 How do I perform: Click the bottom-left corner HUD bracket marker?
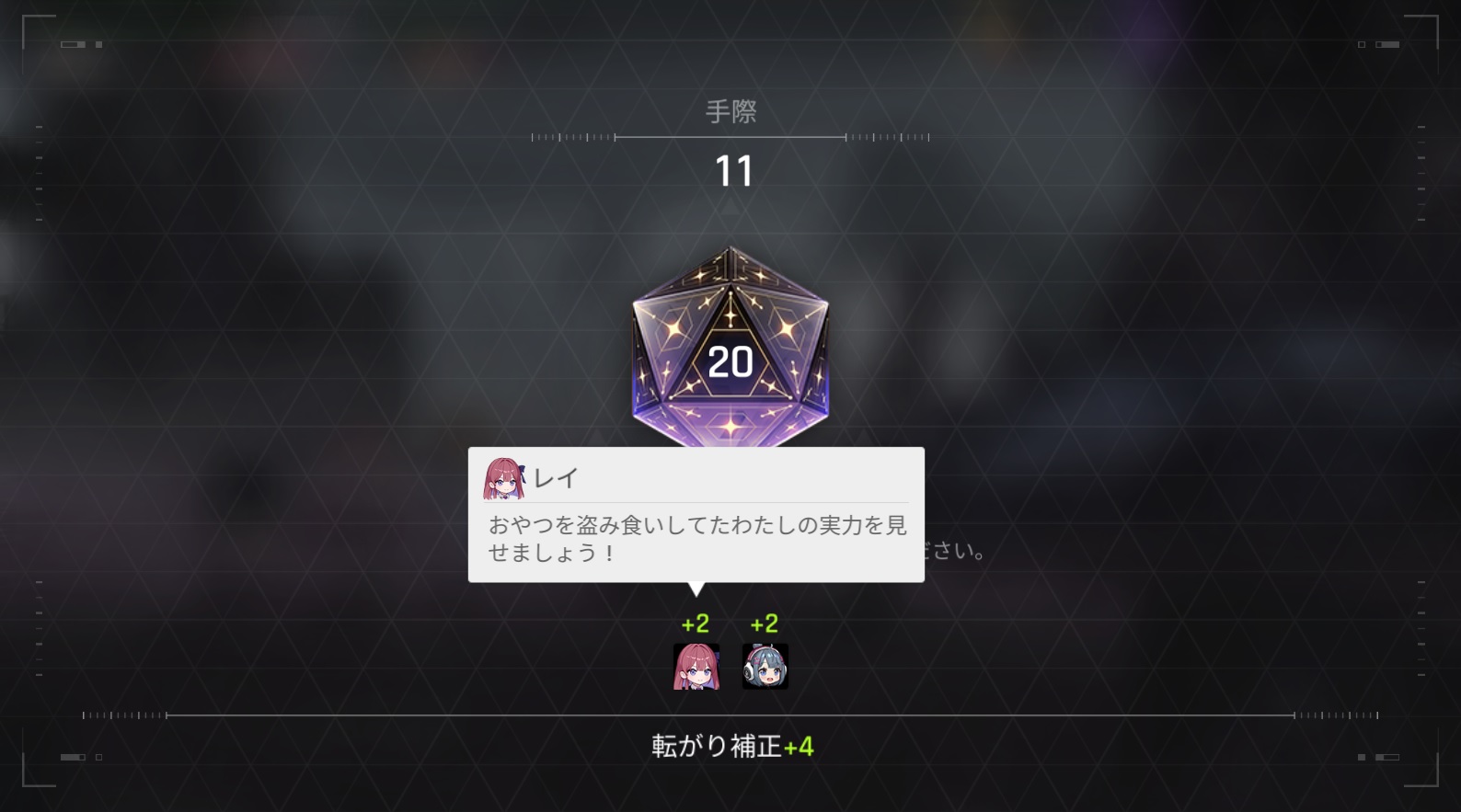tap(39, 771)
